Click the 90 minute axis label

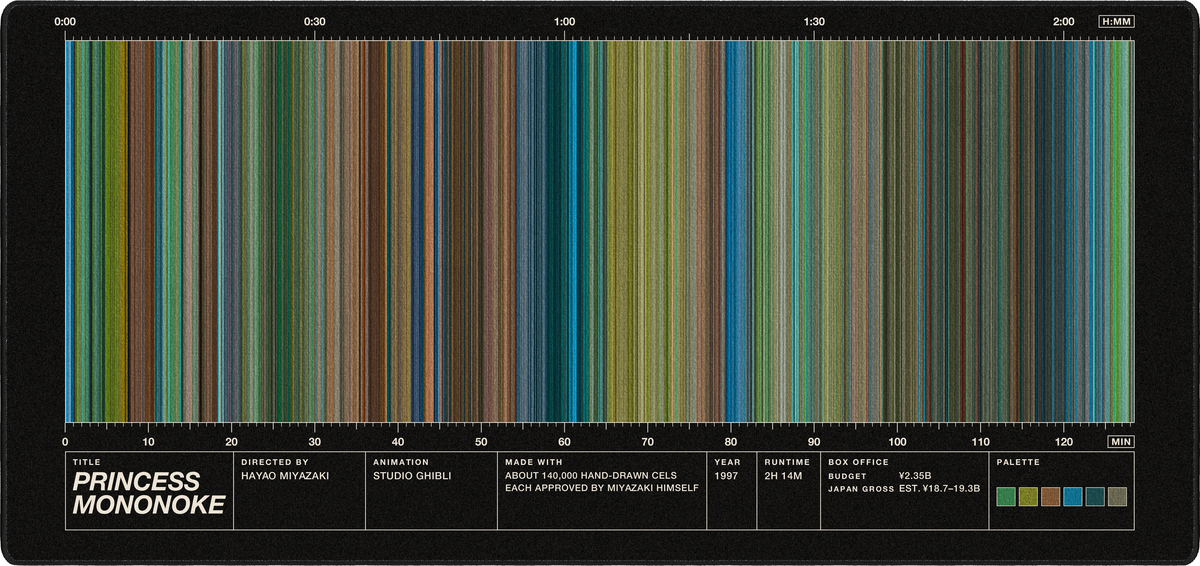pyautogui.click(x=814, y=441)
